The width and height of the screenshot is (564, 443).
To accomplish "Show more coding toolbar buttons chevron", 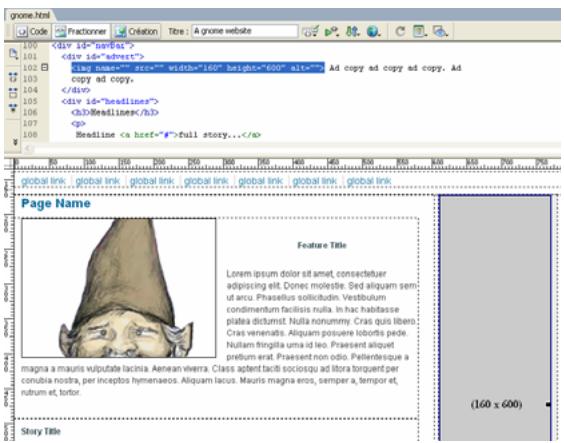I will 15,142.
